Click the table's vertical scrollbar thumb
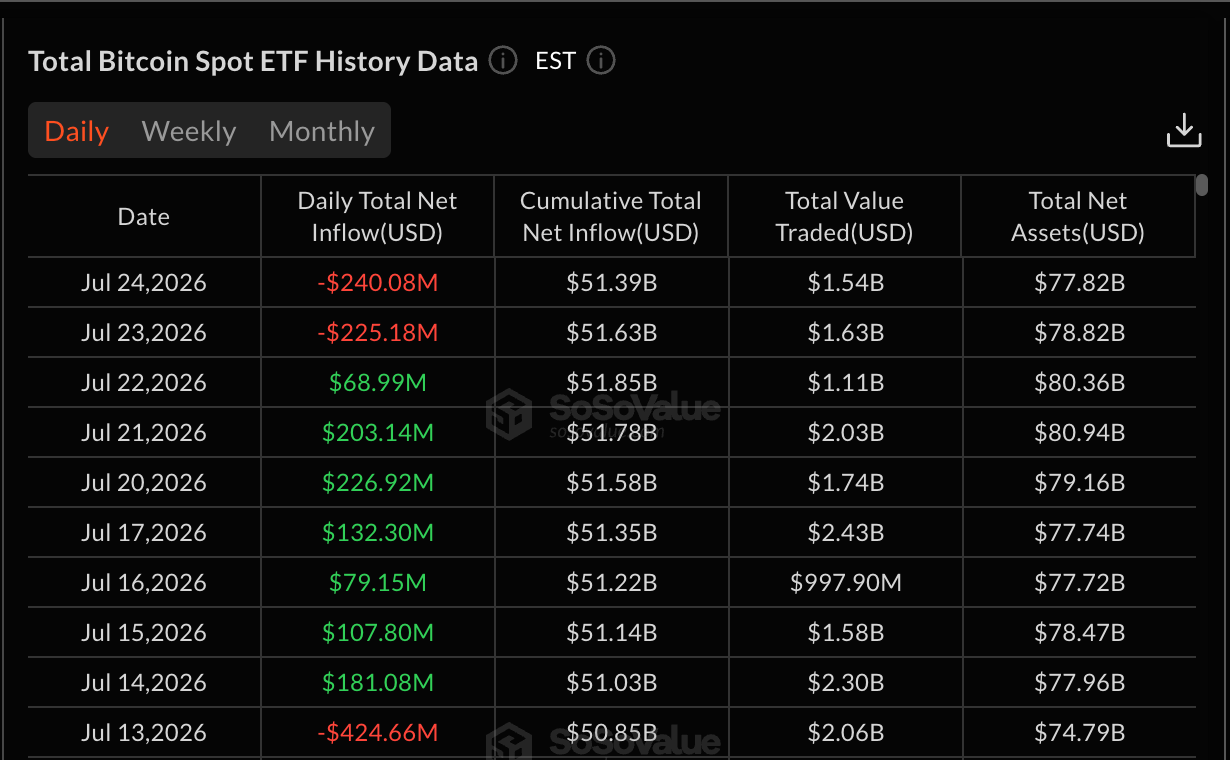Image resolution: width=1230 pixels, height=760 pixels. (x=1202, y=185)
